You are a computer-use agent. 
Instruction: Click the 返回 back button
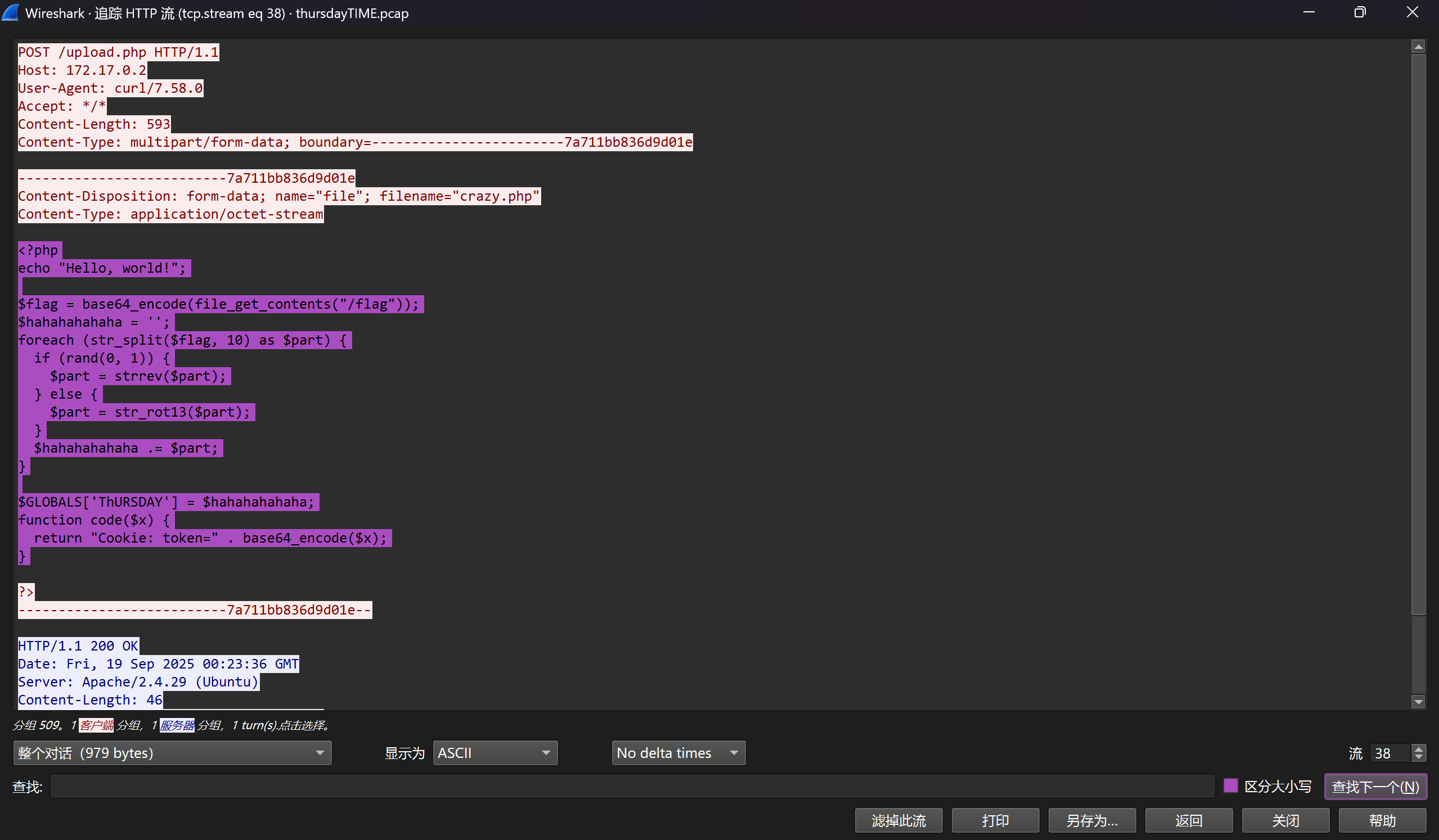1189,820
